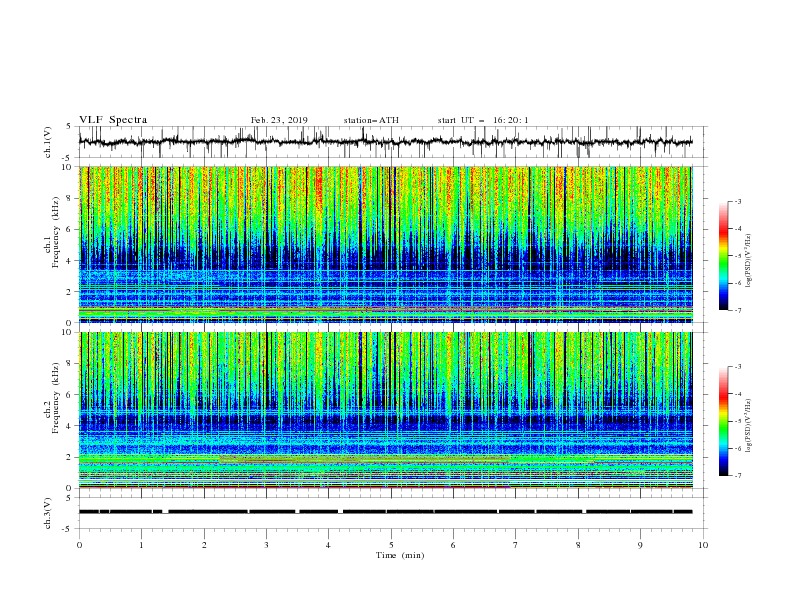Viewport: 792px width, 612px height.
Task: Click the ch.1 colorbar log(PSD) label
Action: pyautogui.click(x=749, y=261)
